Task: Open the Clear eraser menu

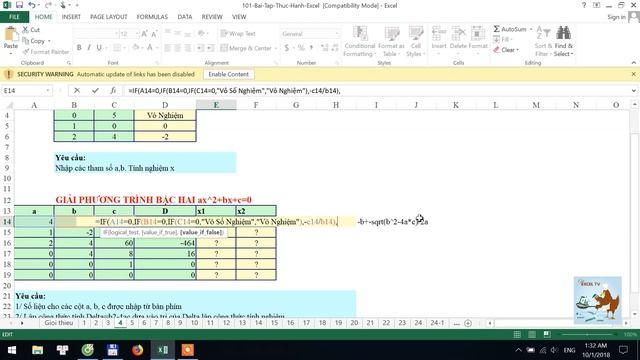Action: 506,50
